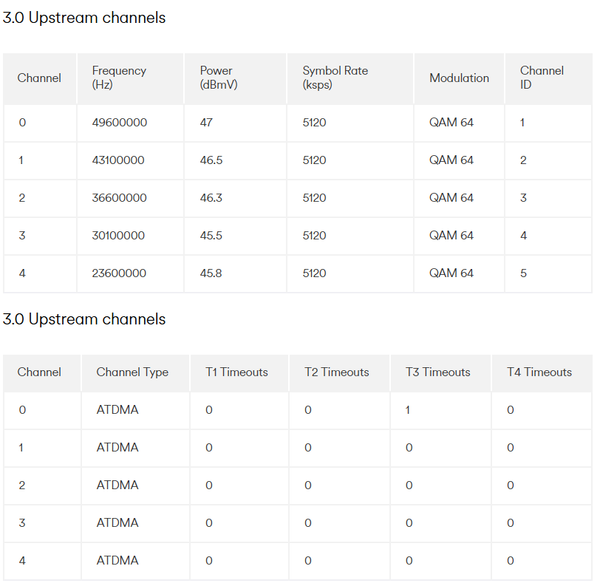Select the Power (dBmV) column header

[x=217, y=78]
